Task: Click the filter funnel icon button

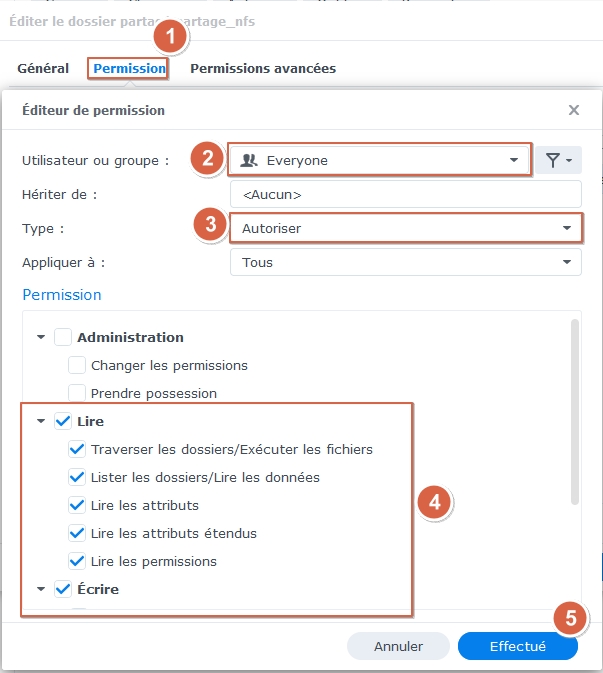Action: pos(558,160)
